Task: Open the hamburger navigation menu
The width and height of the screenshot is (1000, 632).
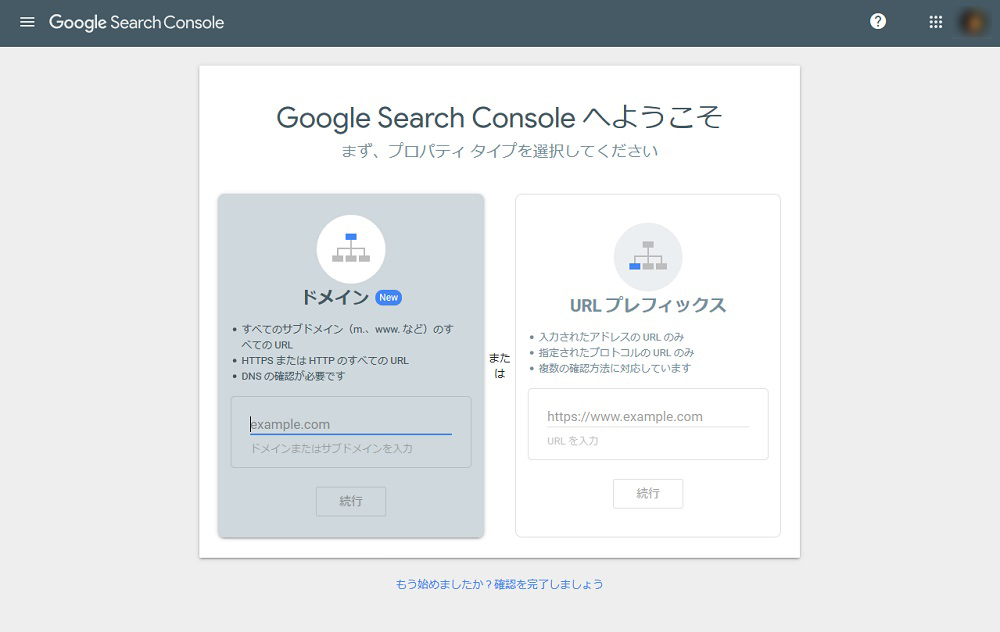Action: pyautogui.click(x=27, y=22)
